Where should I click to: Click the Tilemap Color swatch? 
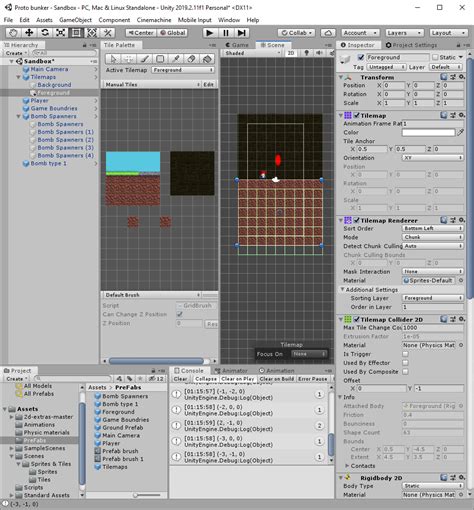429,132
